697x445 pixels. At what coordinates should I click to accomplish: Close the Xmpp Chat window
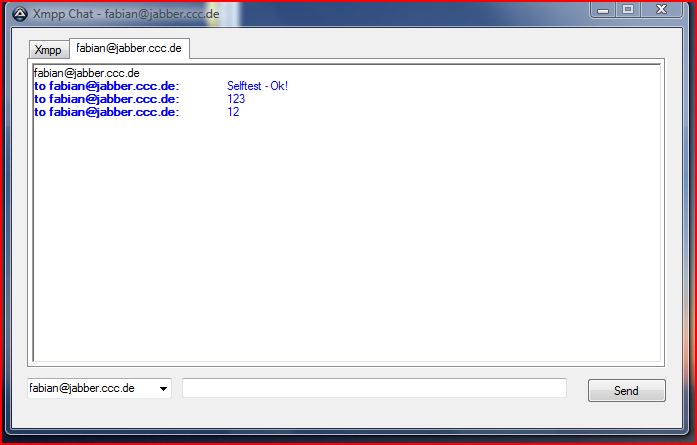[662, 9]
